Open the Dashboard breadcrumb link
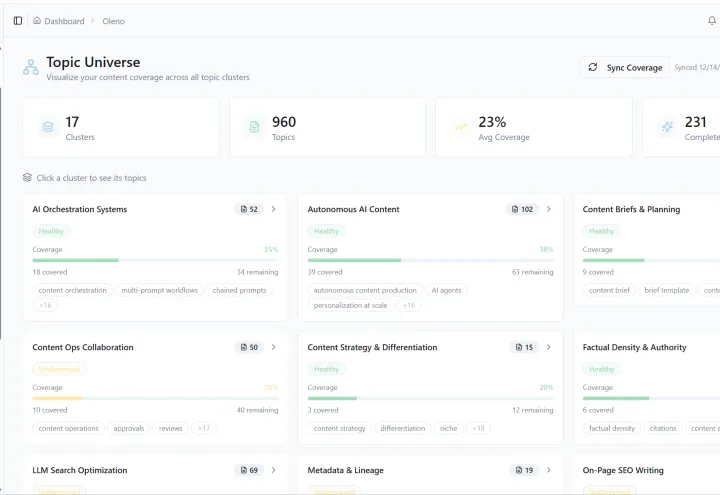Viewport: 720px width, 495px height. click(x=59, y=21)
